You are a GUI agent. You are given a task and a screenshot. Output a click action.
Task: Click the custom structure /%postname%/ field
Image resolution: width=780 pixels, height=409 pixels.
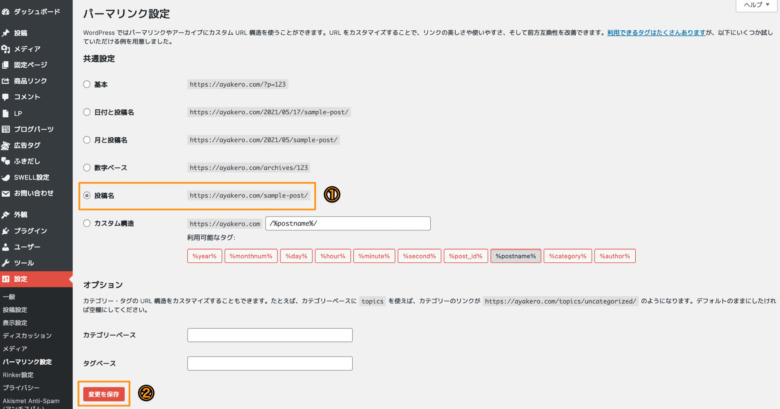(348, 223)
